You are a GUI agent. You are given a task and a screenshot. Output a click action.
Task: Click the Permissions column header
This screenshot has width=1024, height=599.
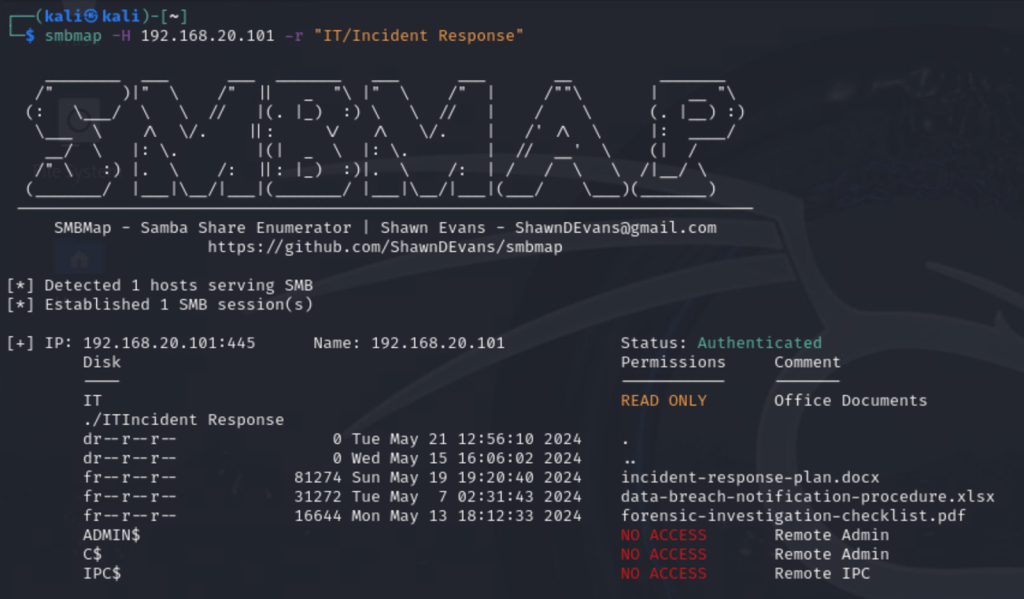[673, 362]
